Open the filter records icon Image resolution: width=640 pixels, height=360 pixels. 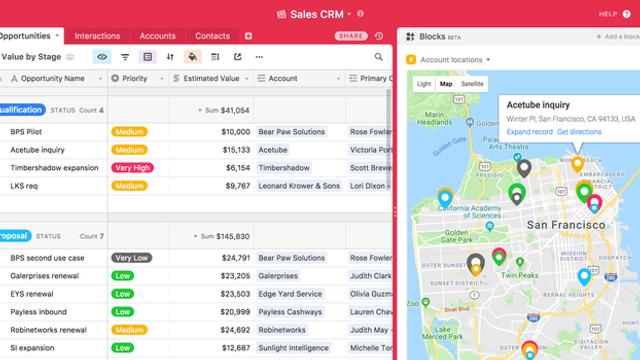(x=125, y=57)
